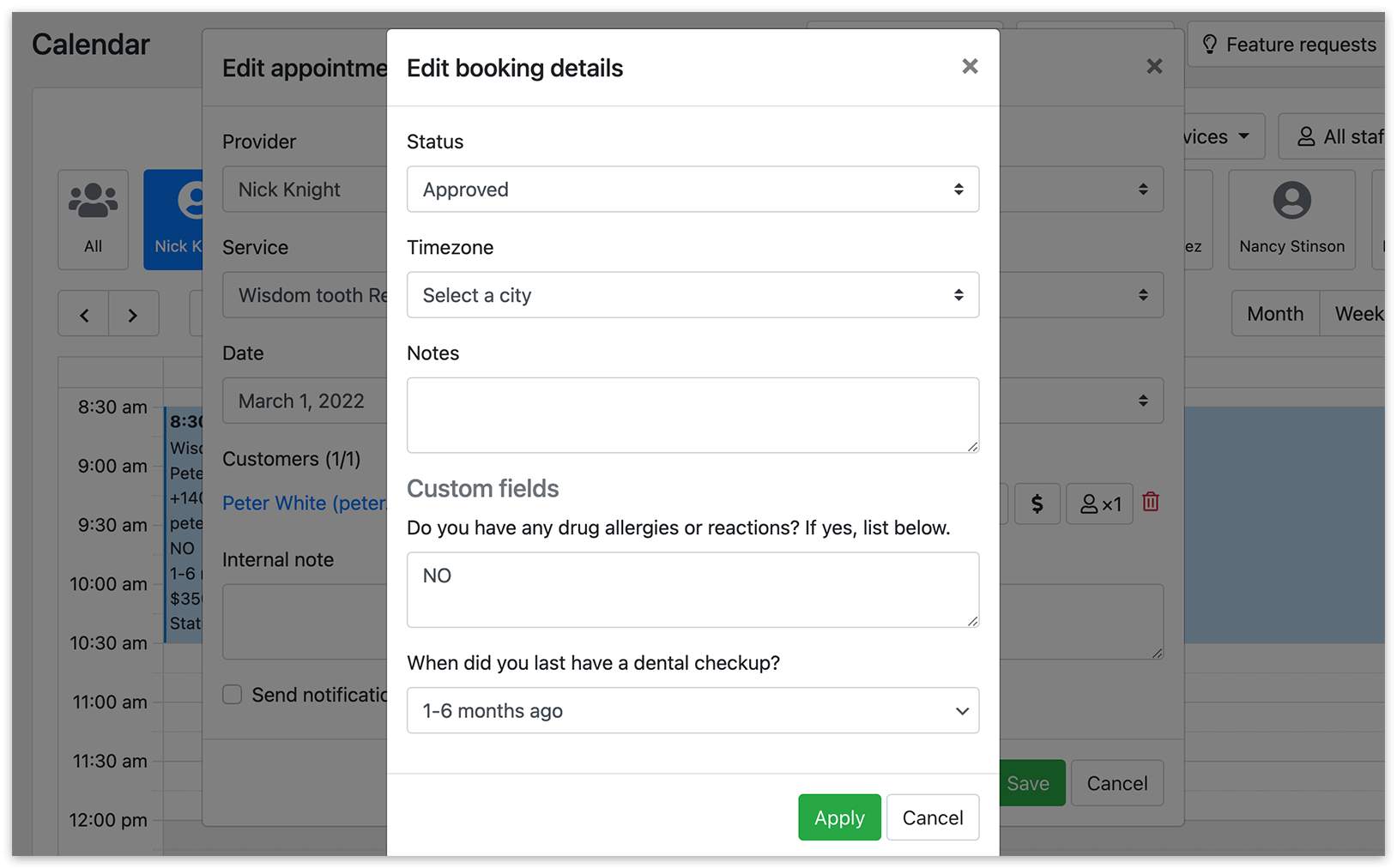Open the services filter dropdown
The image size is (1397, 868).
[x=1225, y=136]
